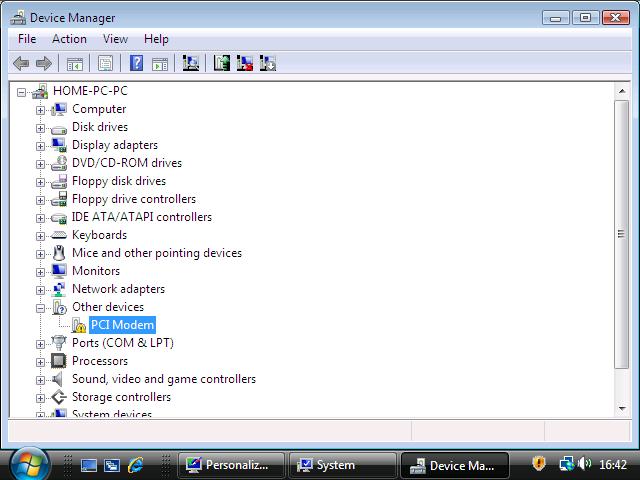Viewport: 640px width, 480px height.
Task: Click the Forward arrow toolbar button
Action: 44,63
